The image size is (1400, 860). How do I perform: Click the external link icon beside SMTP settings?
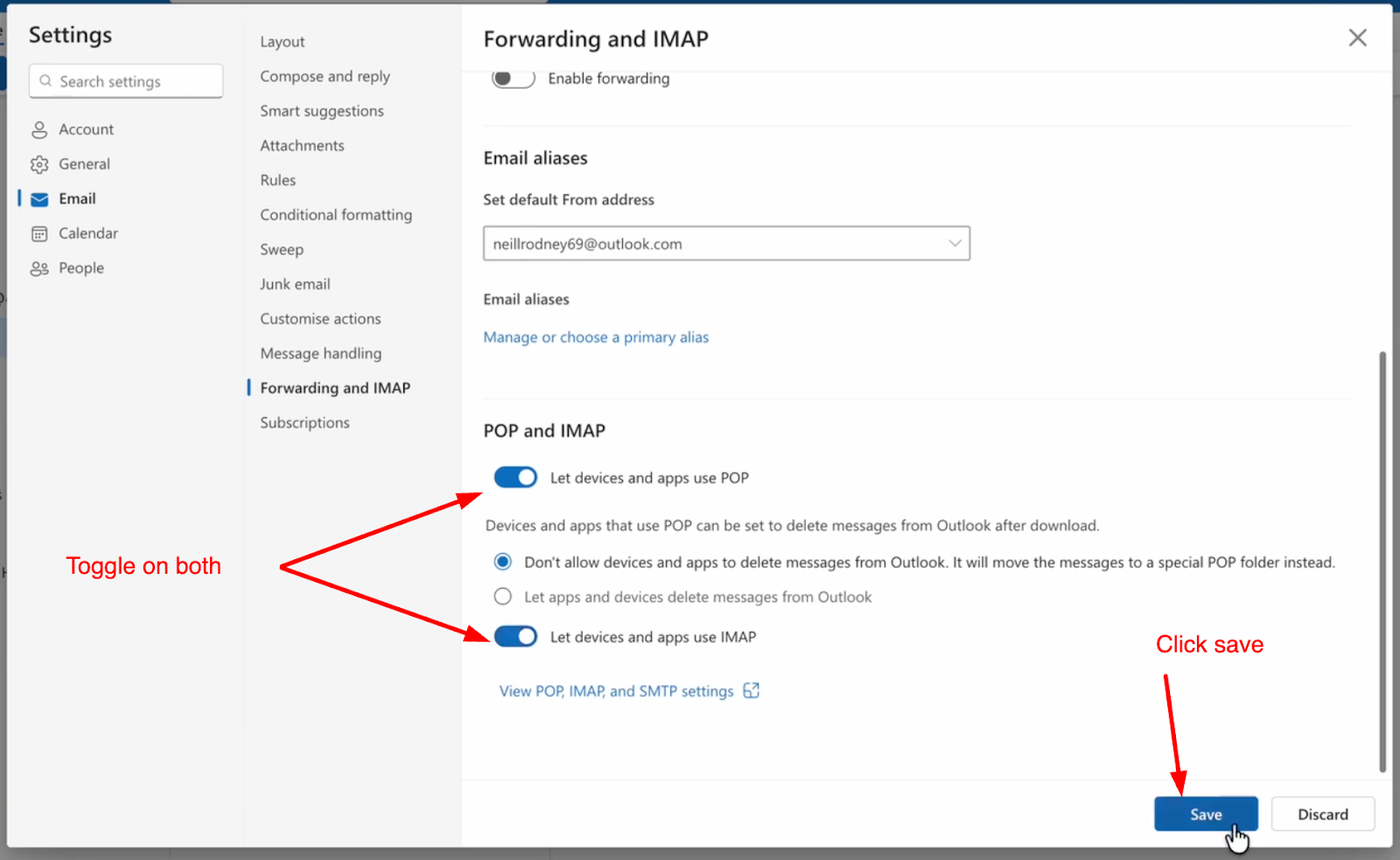[x=752, y=691]
